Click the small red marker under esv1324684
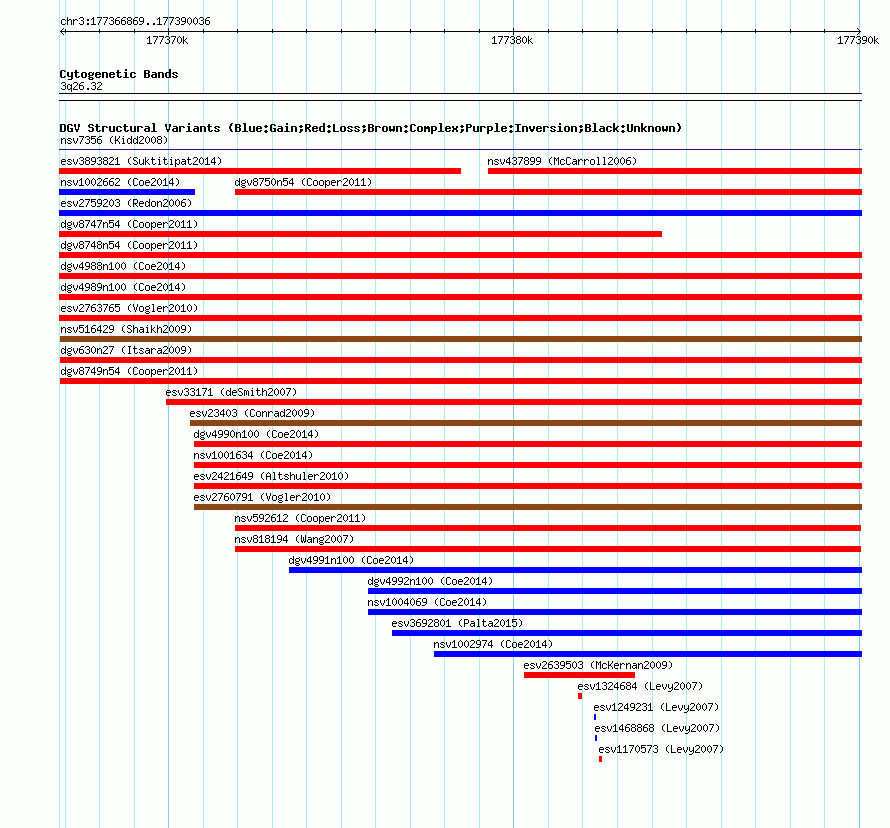The width and height of the screenshot is (890, 828). pyautogui.click(x=580, y=696)
